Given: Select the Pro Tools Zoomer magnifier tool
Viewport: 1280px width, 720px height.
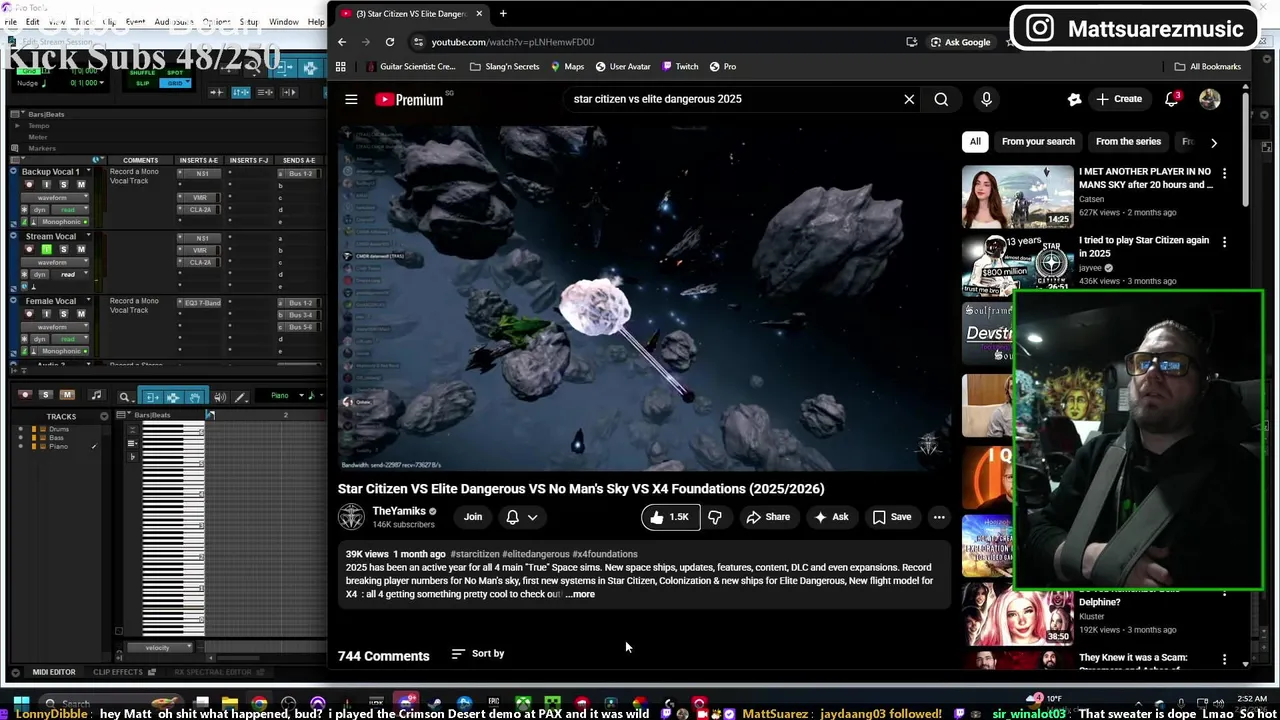Looking at the screenshot, I should 125,396.
